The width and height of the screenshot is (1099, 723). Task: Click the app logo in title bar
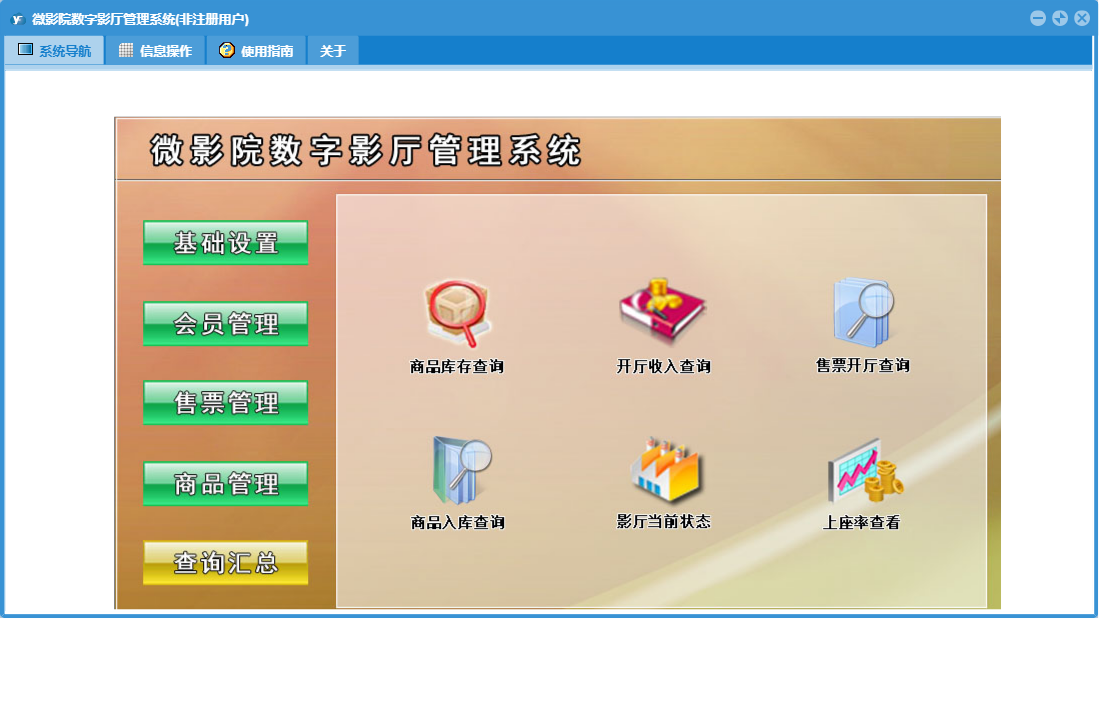tap(18, 19)
